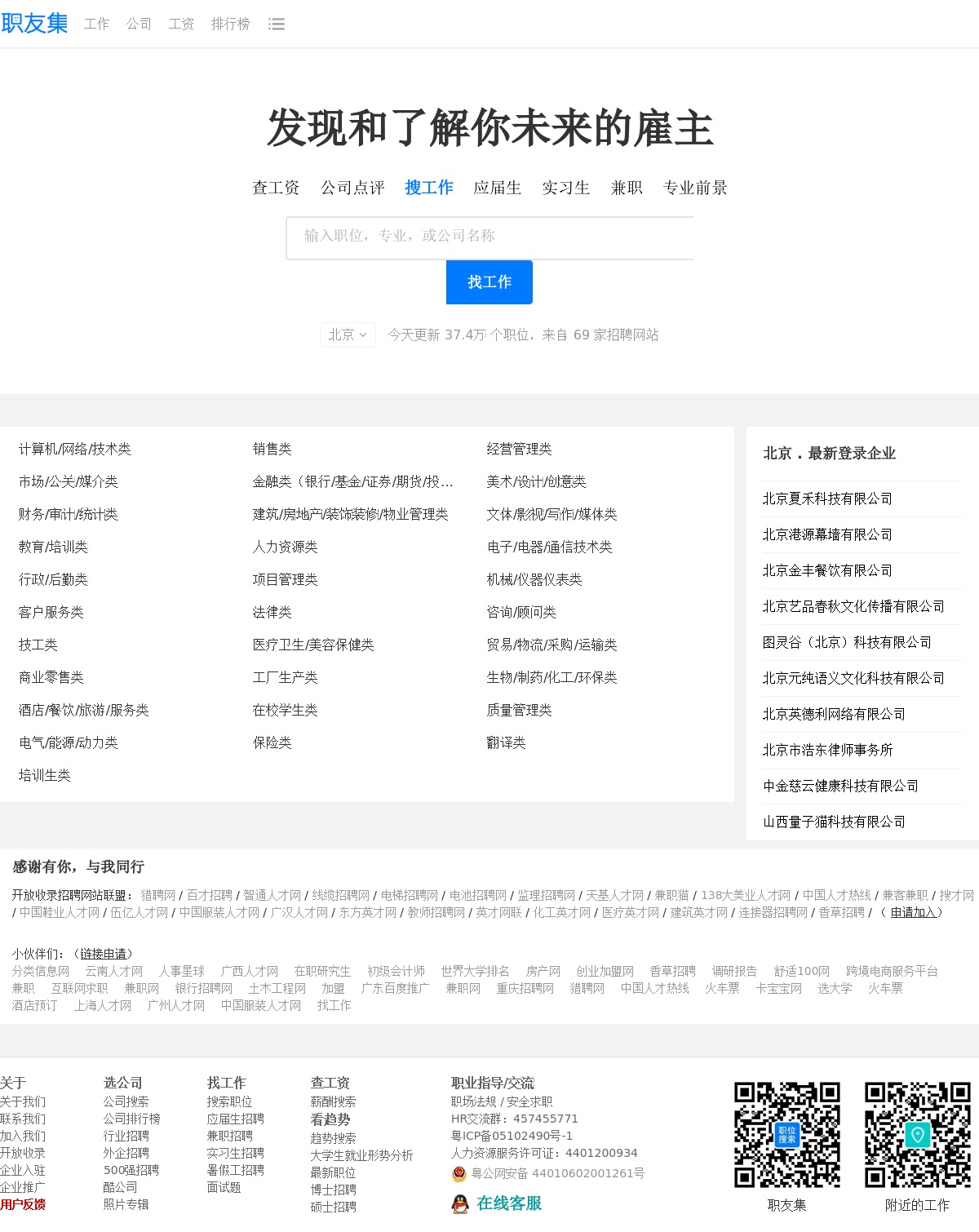
Task: Open 公司排行榜 footer link
Action: pyautogui.click(x=132, y=1119)
